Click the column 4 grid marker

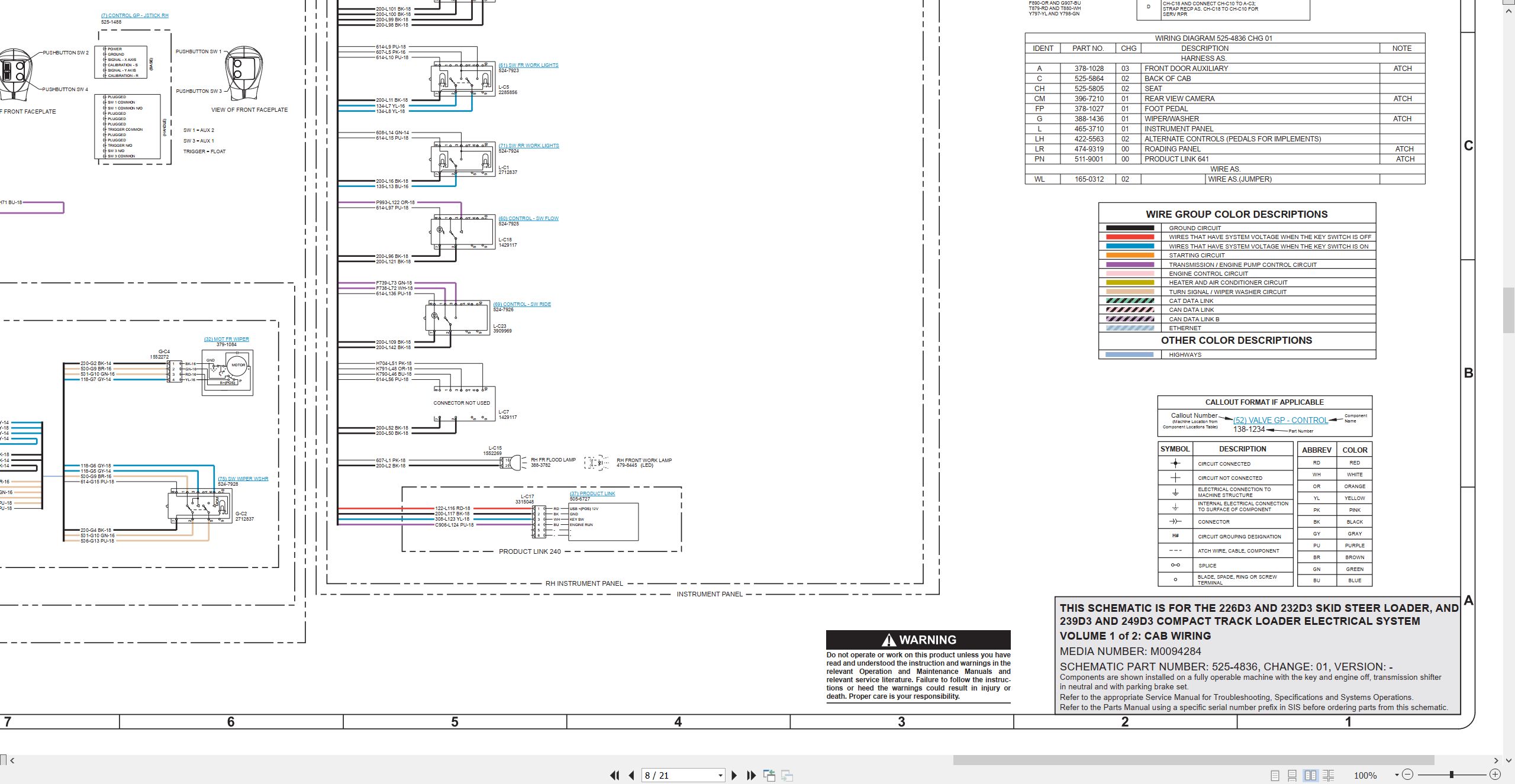tap(678, 722)
